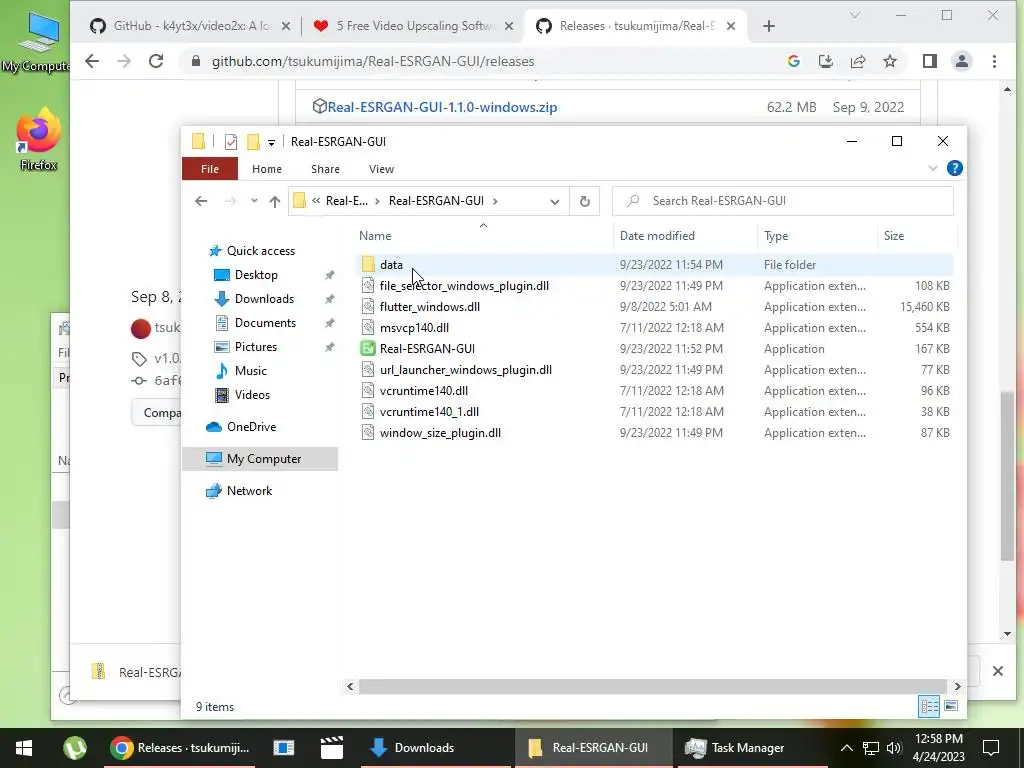Expand the breadcrumb overflow chevrons

pos(316,201)
